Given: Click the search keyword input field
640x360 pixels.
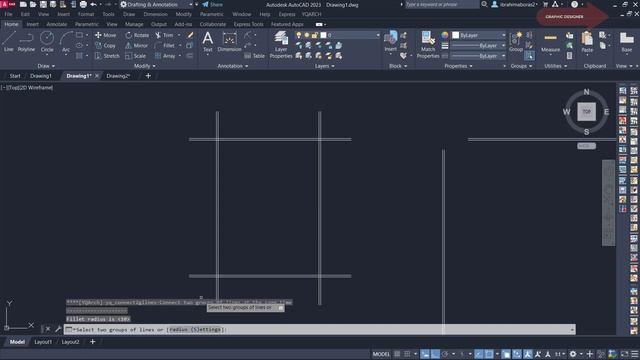Looking at the screenshot, I should click(x=442, y=4).
